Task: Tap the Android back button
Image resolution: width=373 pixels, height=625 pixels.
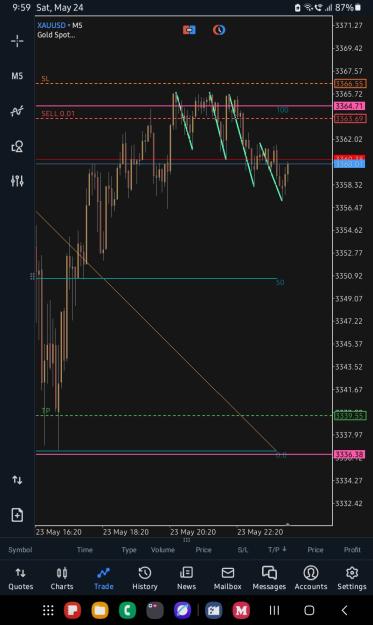Action: pyautogui.click(x=345, y=610)
